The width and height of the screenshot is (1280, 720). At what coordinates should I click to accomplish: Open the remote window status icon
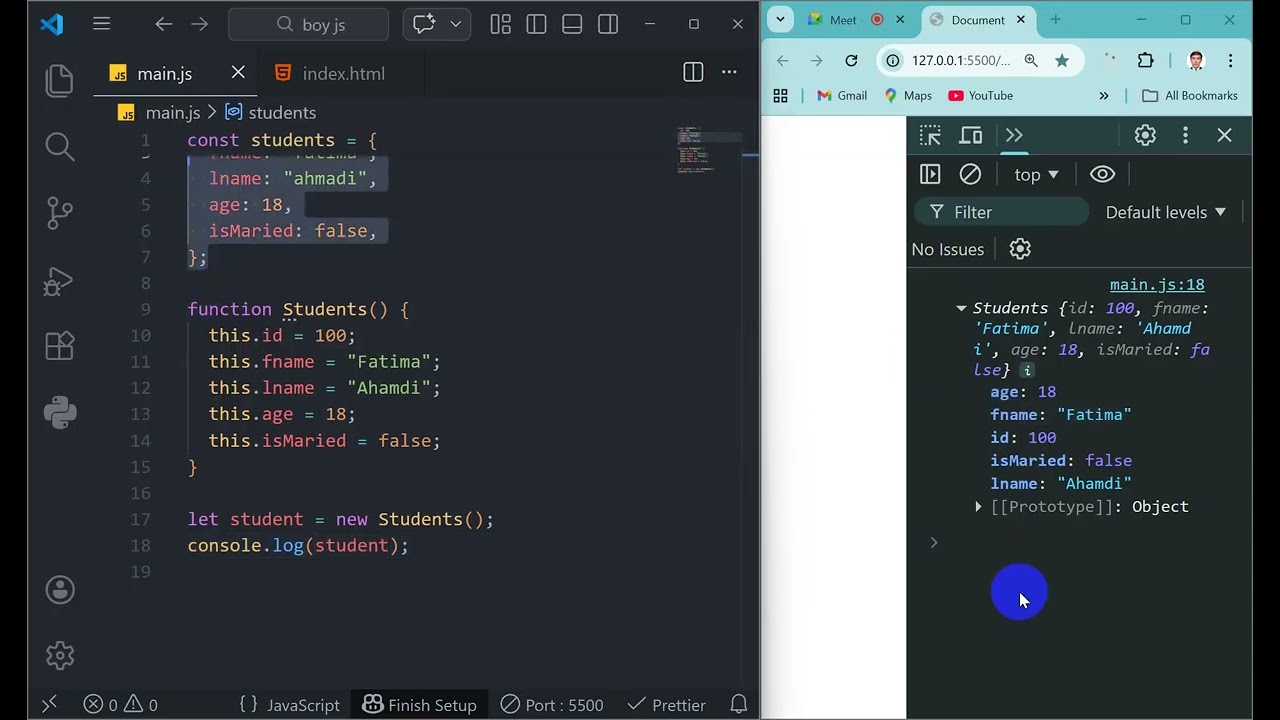click(x=48, y=705)
